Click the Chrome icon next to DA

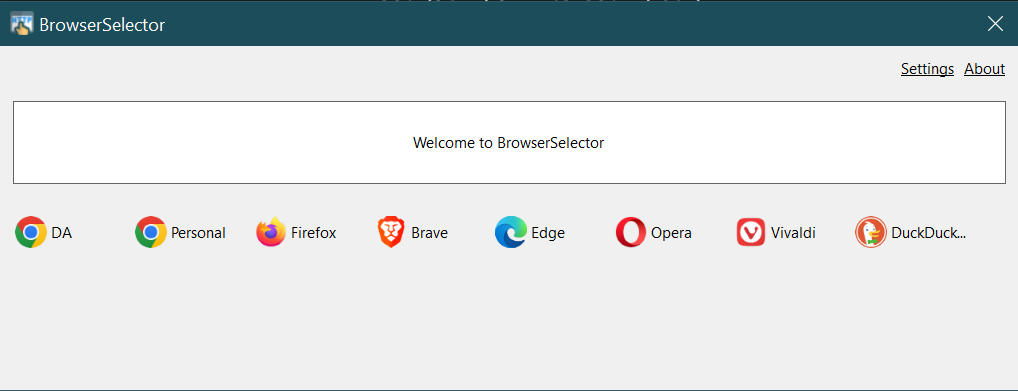pyautogui.click(x=31, y=233)
